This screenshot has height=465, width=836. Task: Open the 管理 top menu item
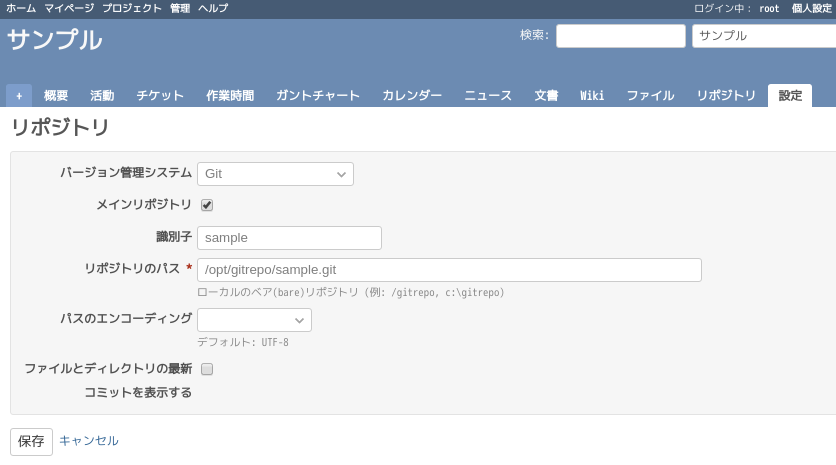pyautogui.click(x=180, y=8)
